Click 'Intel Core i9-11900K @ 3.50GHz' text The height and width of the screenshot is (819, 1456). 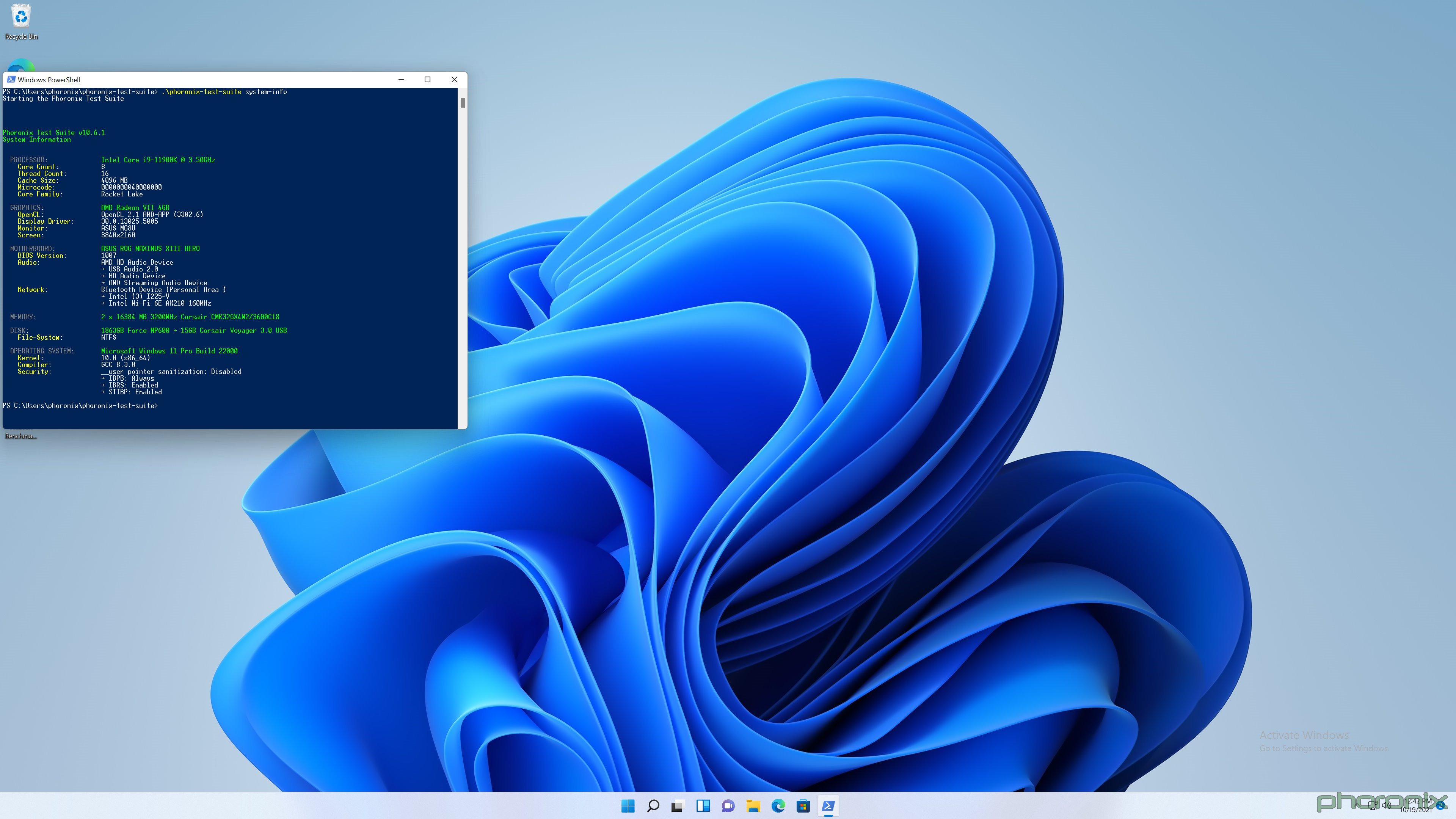click(158, 160)
